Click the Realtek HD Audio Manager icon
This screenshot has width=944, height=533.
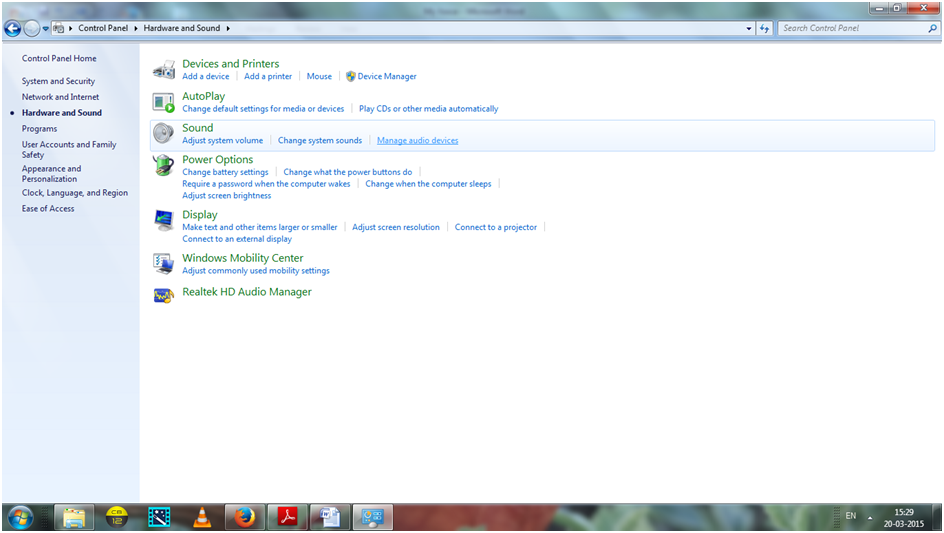point(164,296)
